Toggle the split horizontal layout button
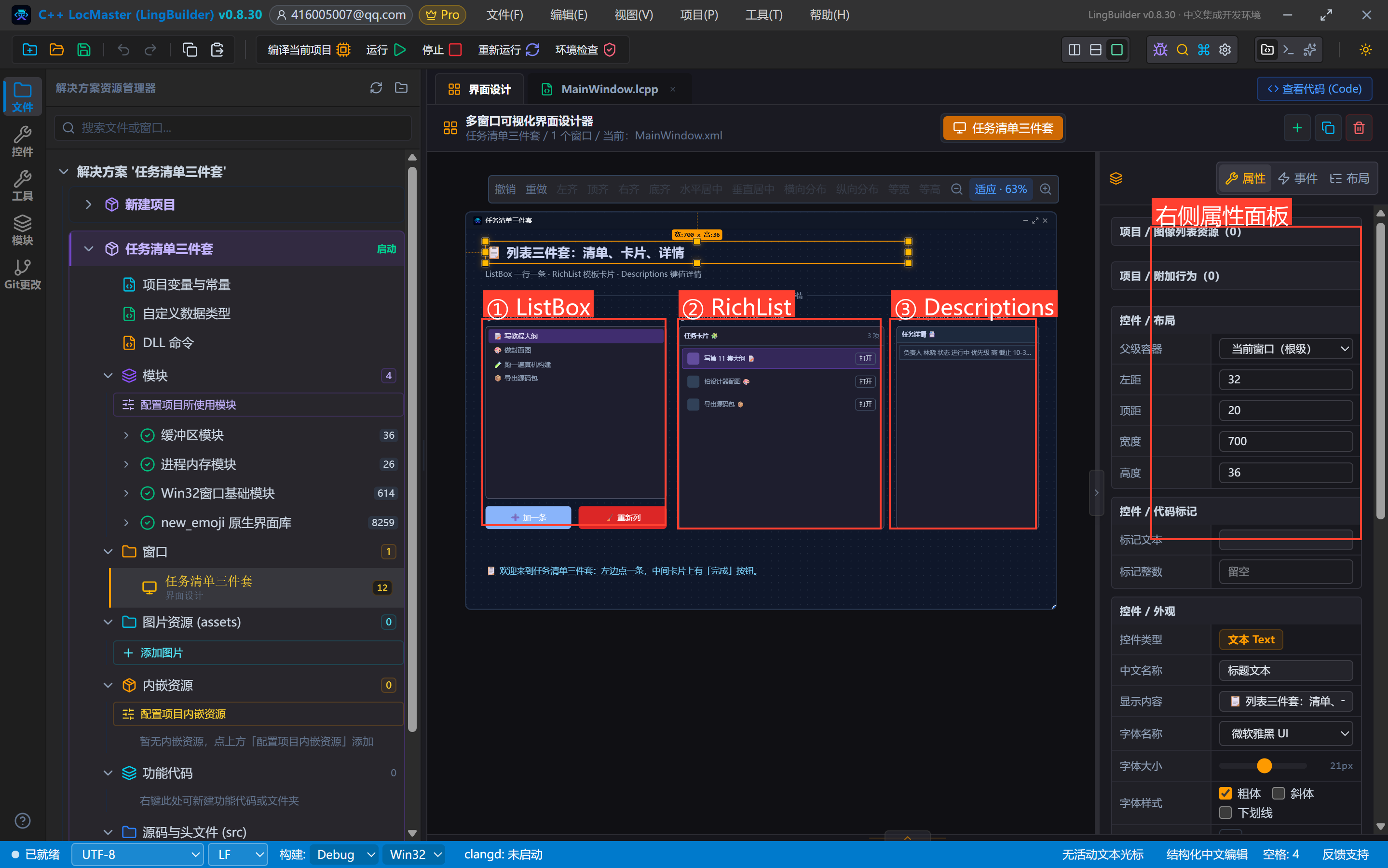The width and height of the screenshot is (1388, 868). coord(1095,50)
